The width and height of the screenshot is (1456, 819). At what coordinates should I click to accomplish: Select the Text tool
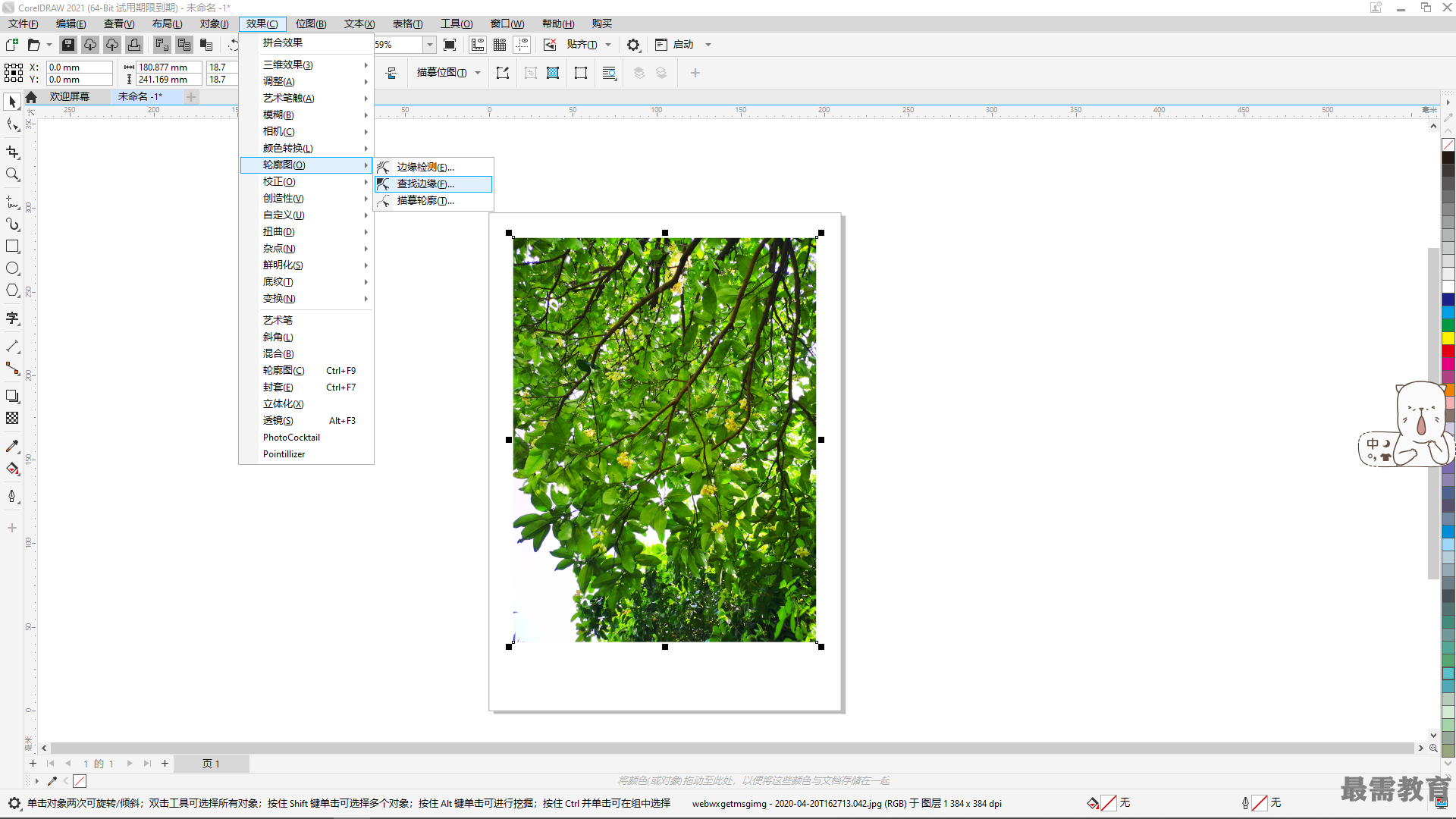click(x=12, y=318)
